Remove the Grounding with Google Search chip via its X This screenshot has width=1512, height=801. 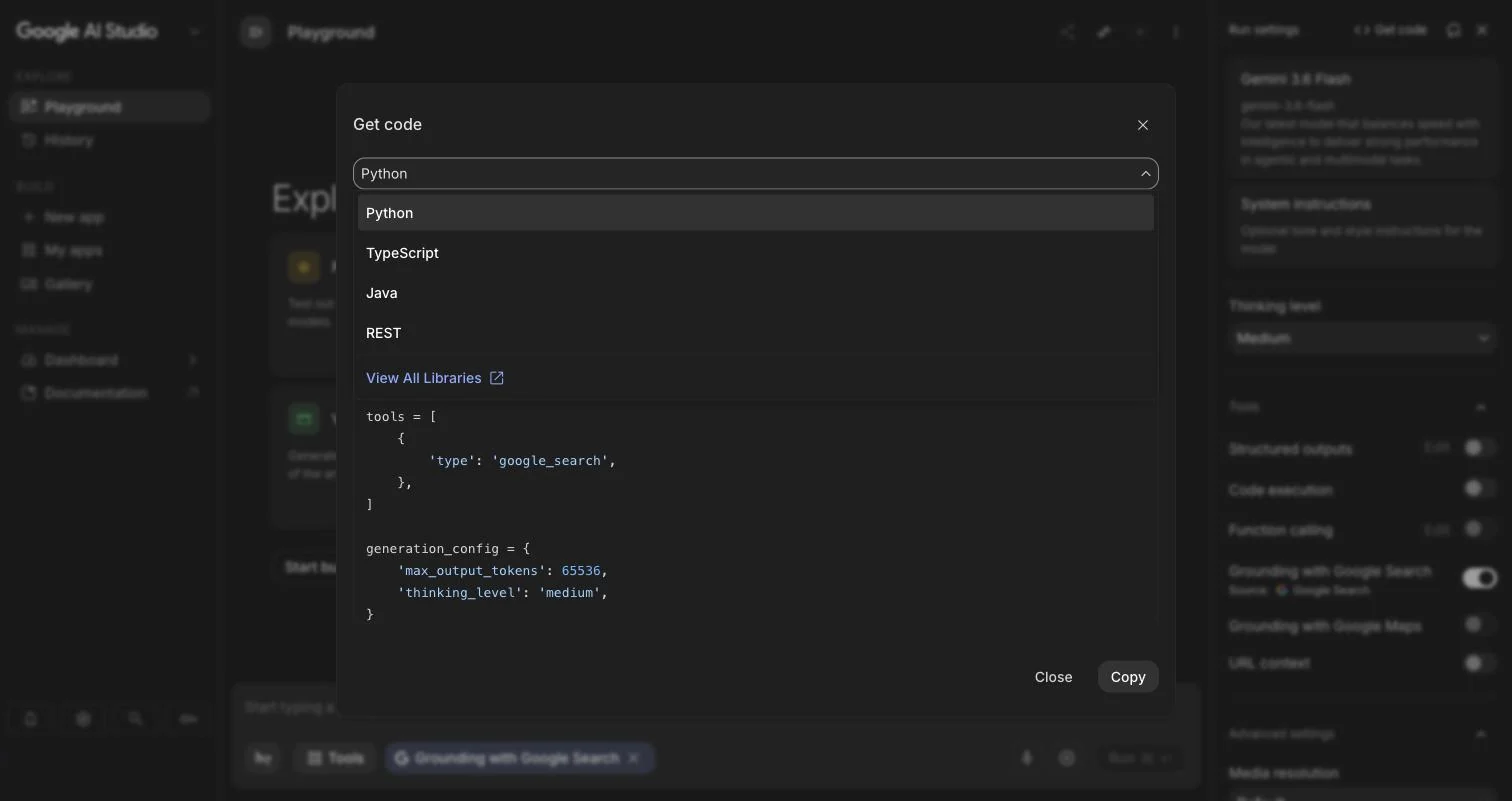[x=633, y=758]
